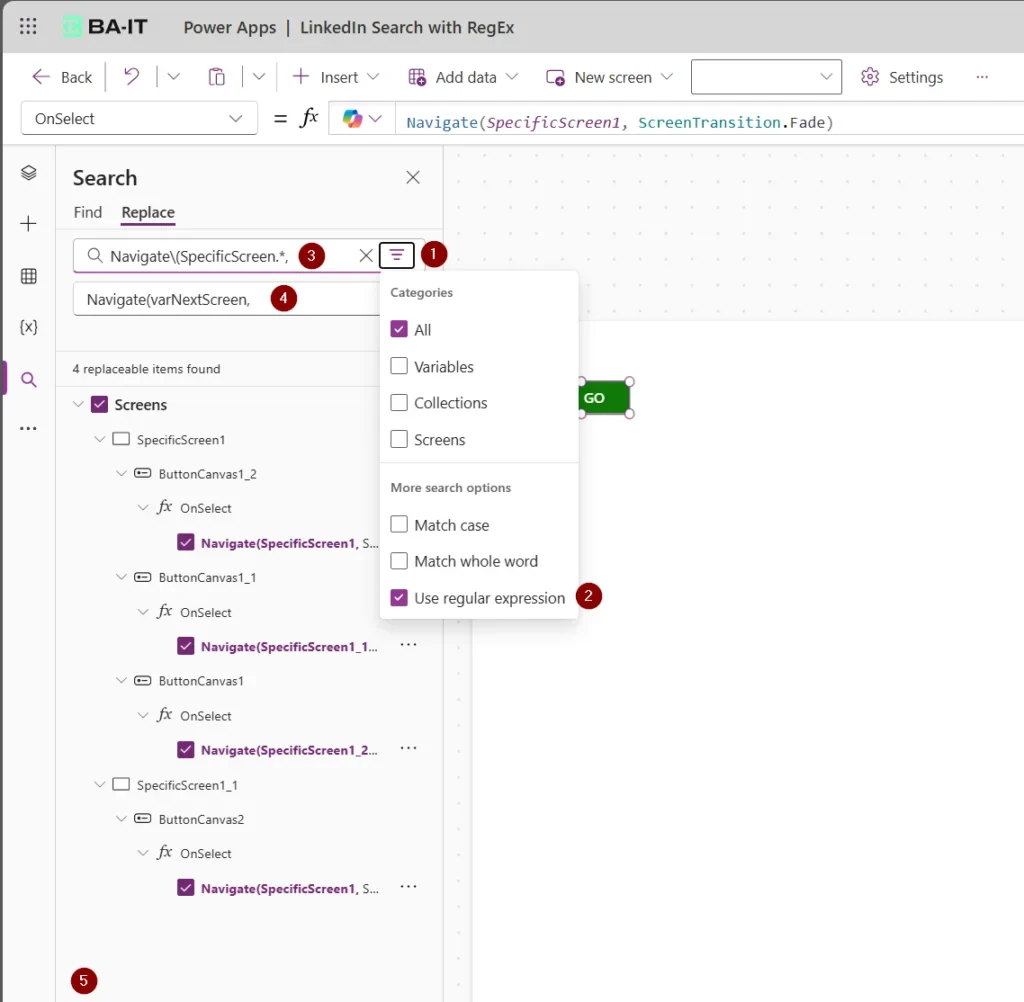The width and height of the screenshot is (1024, 1002).
Task: Open the Data table icon in sidebar
Action: tap(28, 276)
